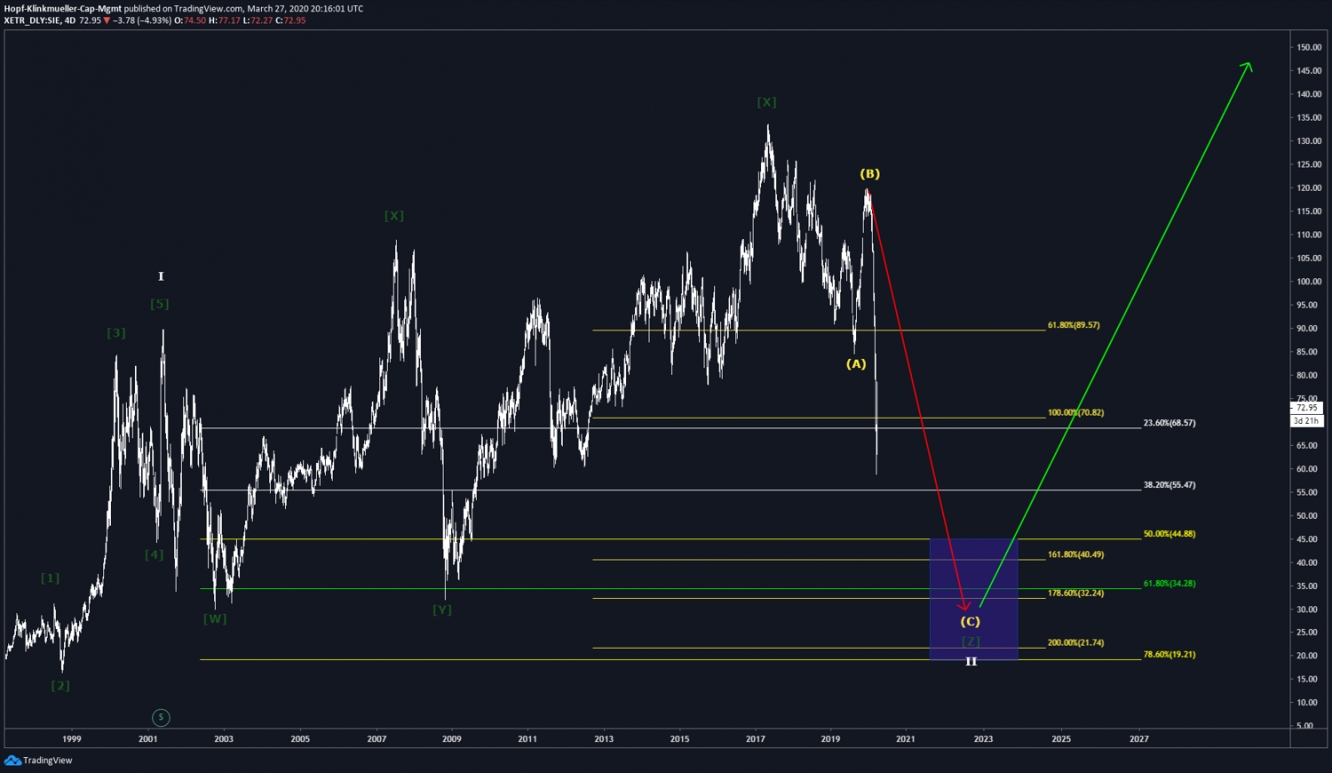The width and height of the screenshot is (1332, 773).
Task: Click the yellow (B) wave label
Action: pos(870,174)
